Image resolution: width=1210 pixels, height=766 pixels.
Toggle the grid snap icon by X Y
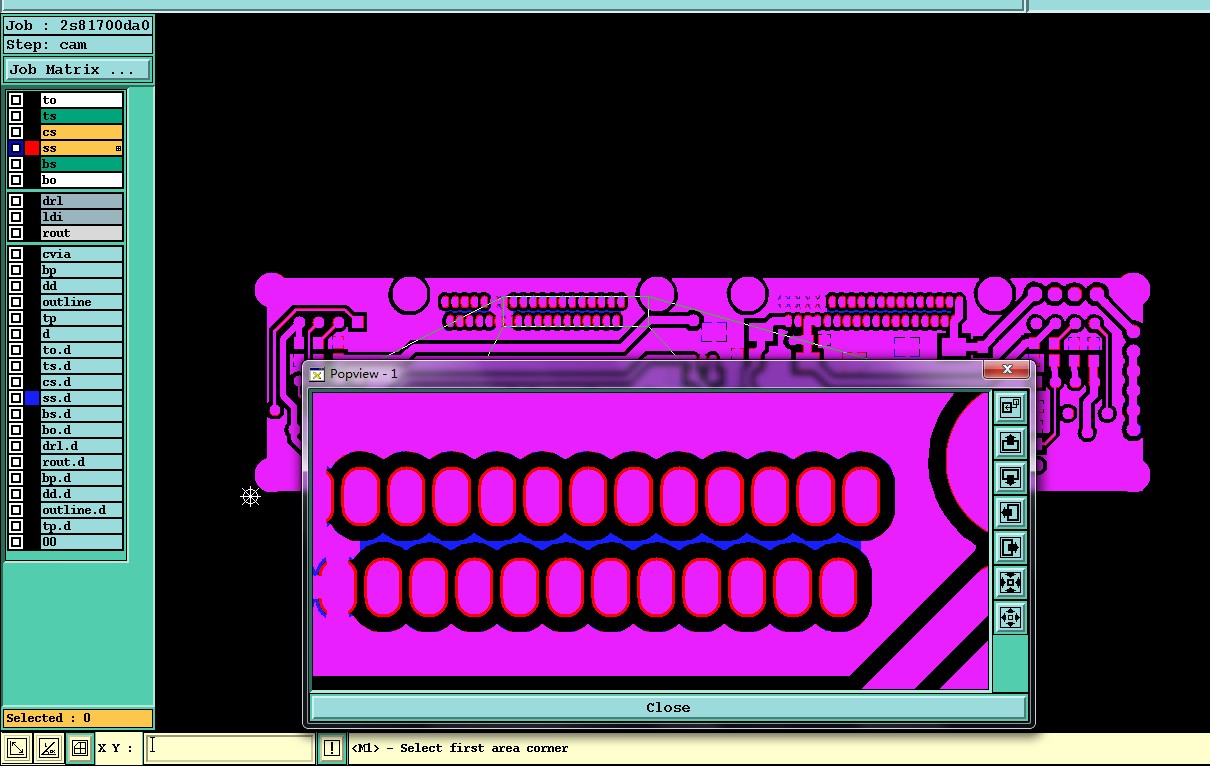click(80, 748)
